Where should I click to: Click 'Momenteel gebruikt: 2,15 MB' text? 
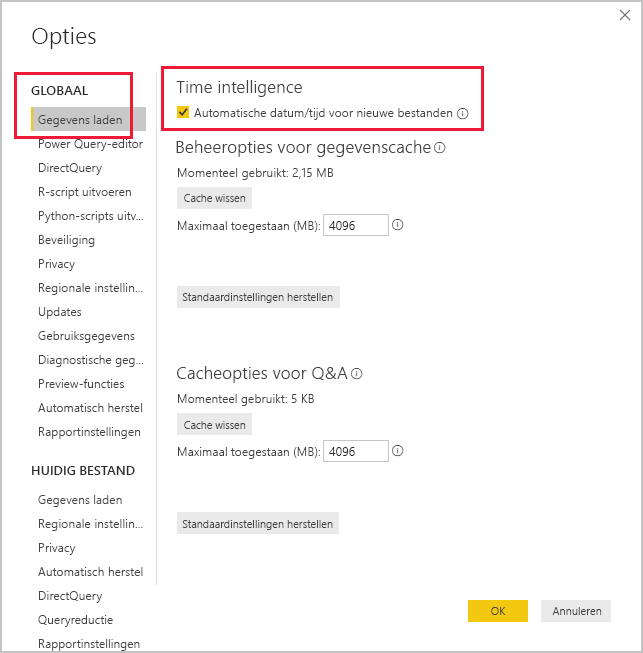coord(255,173)
